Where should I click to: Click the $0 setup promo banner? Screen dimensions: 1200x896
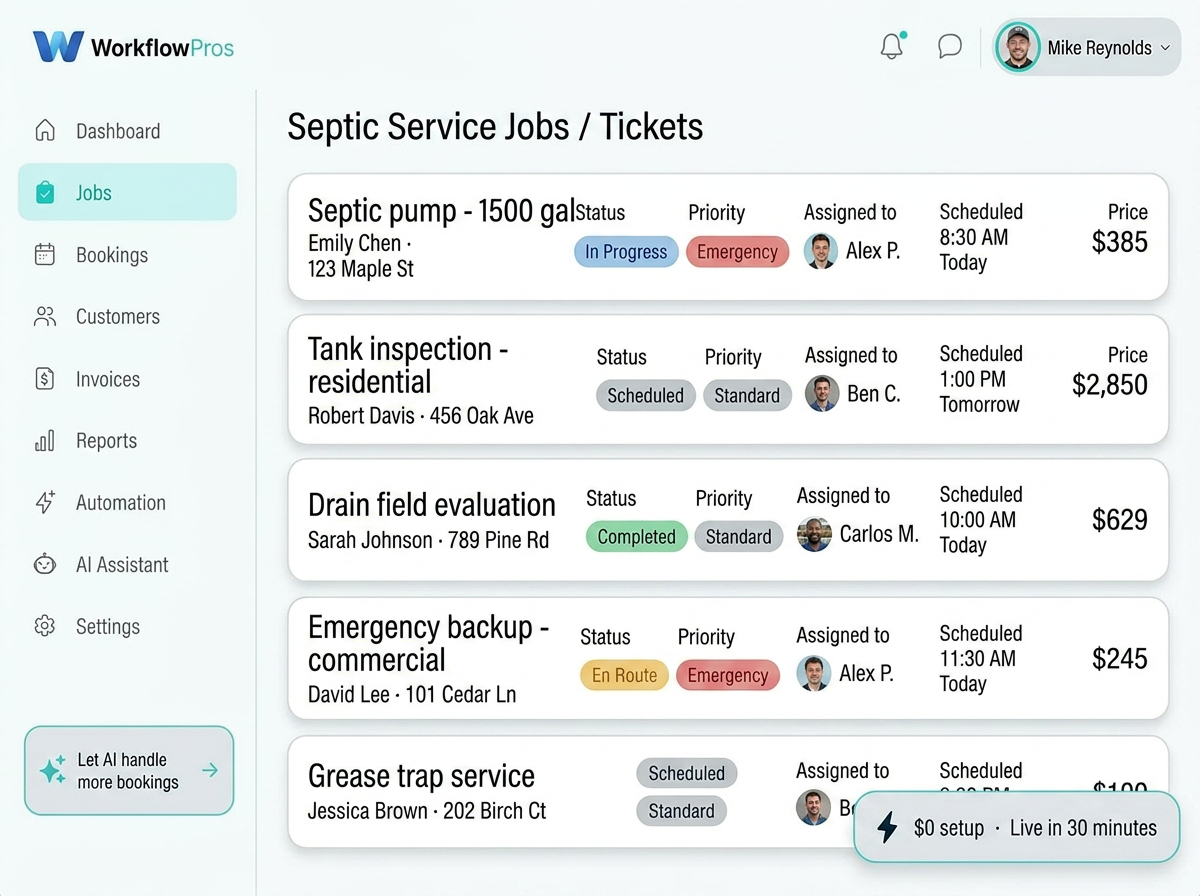pyautogui.click(x=1017, y=828)
